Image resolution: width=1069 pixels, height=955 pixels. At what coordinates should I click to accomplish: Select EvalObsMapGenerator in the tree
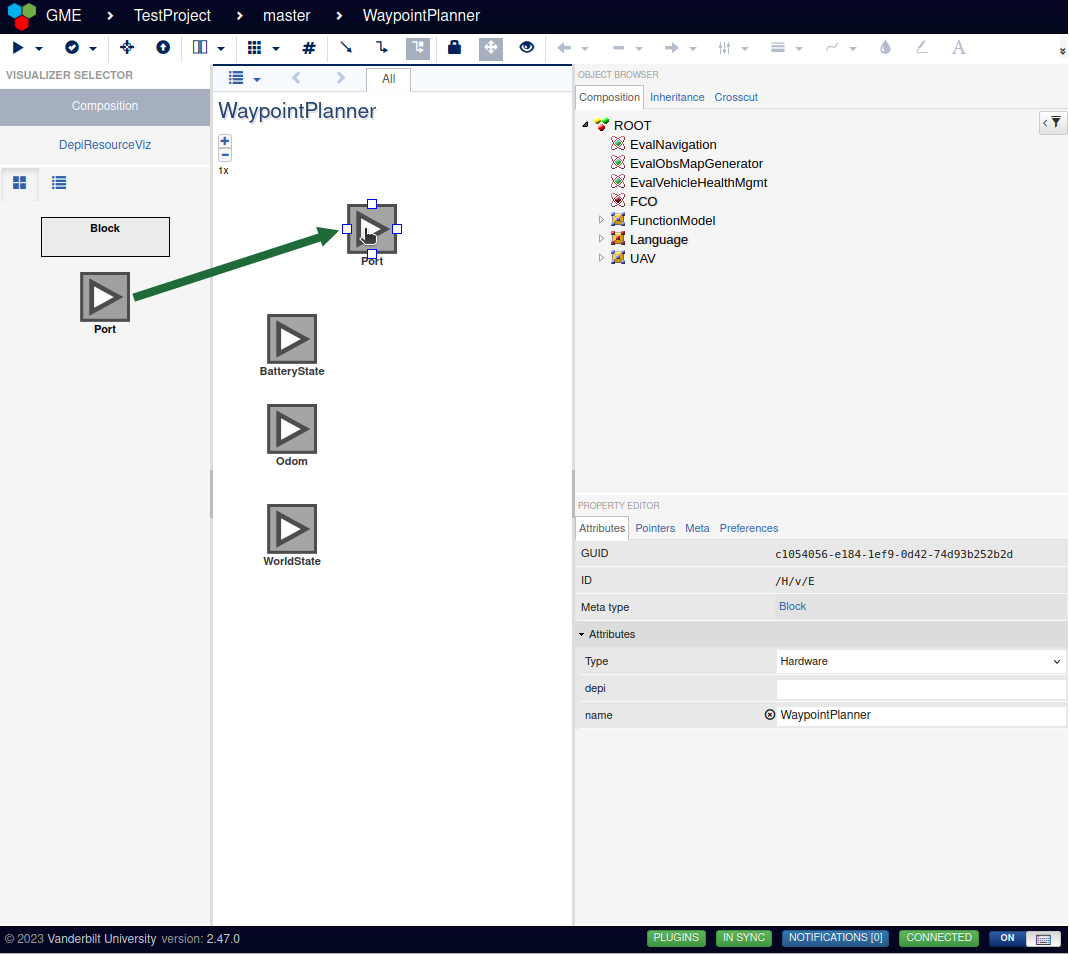[x=696, y=164]
